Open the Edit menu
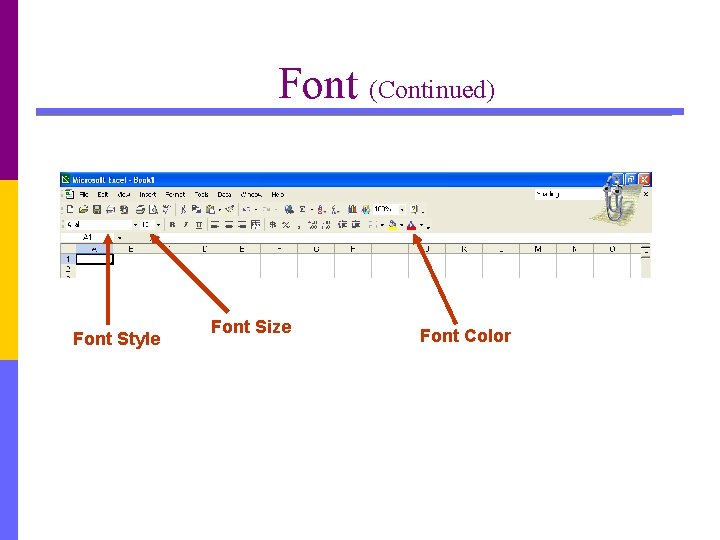720x540 pixels. click(x=102, y=194)
